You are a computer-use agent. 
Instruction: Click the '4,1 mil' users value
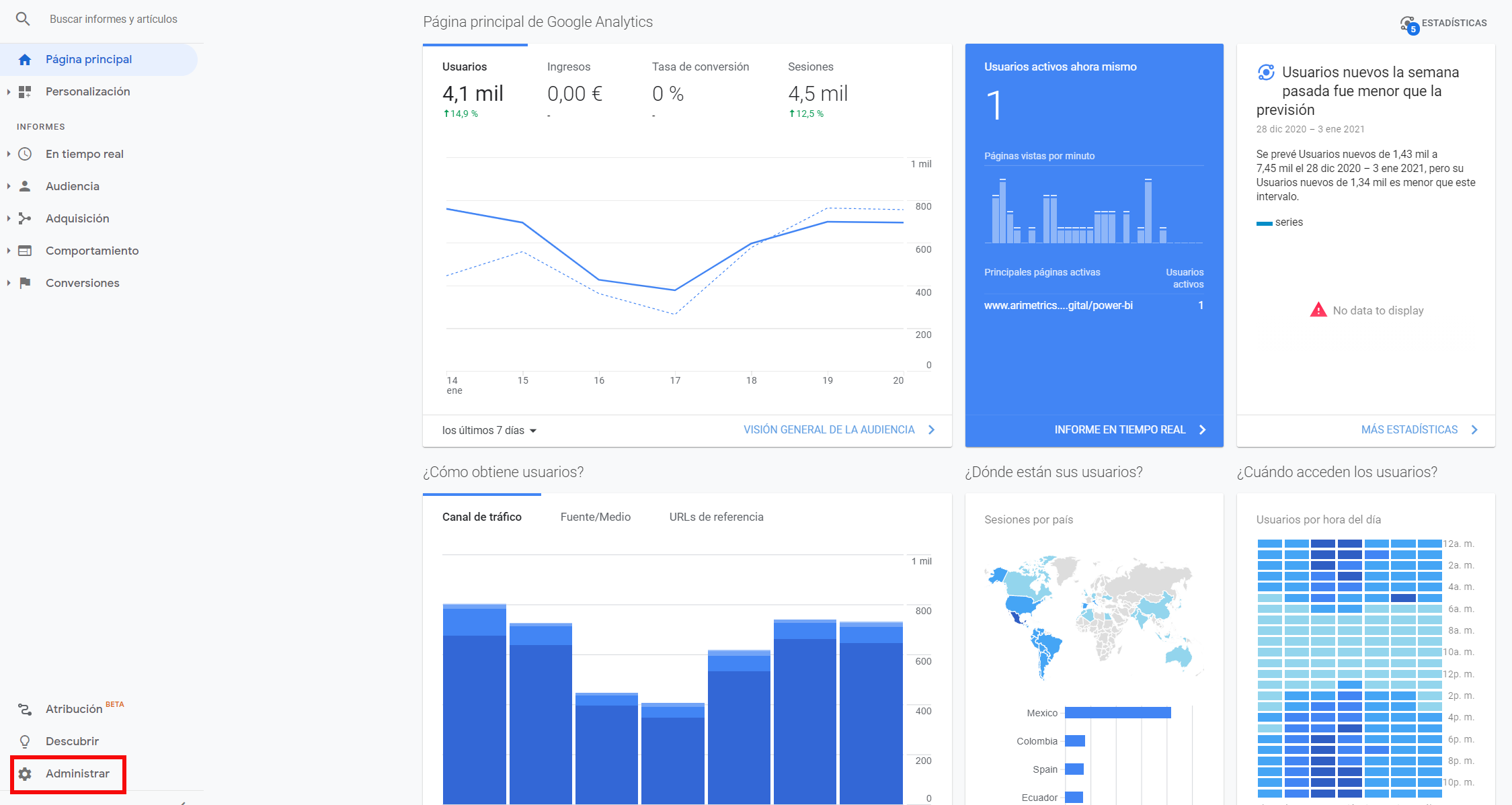coord(473,93)
